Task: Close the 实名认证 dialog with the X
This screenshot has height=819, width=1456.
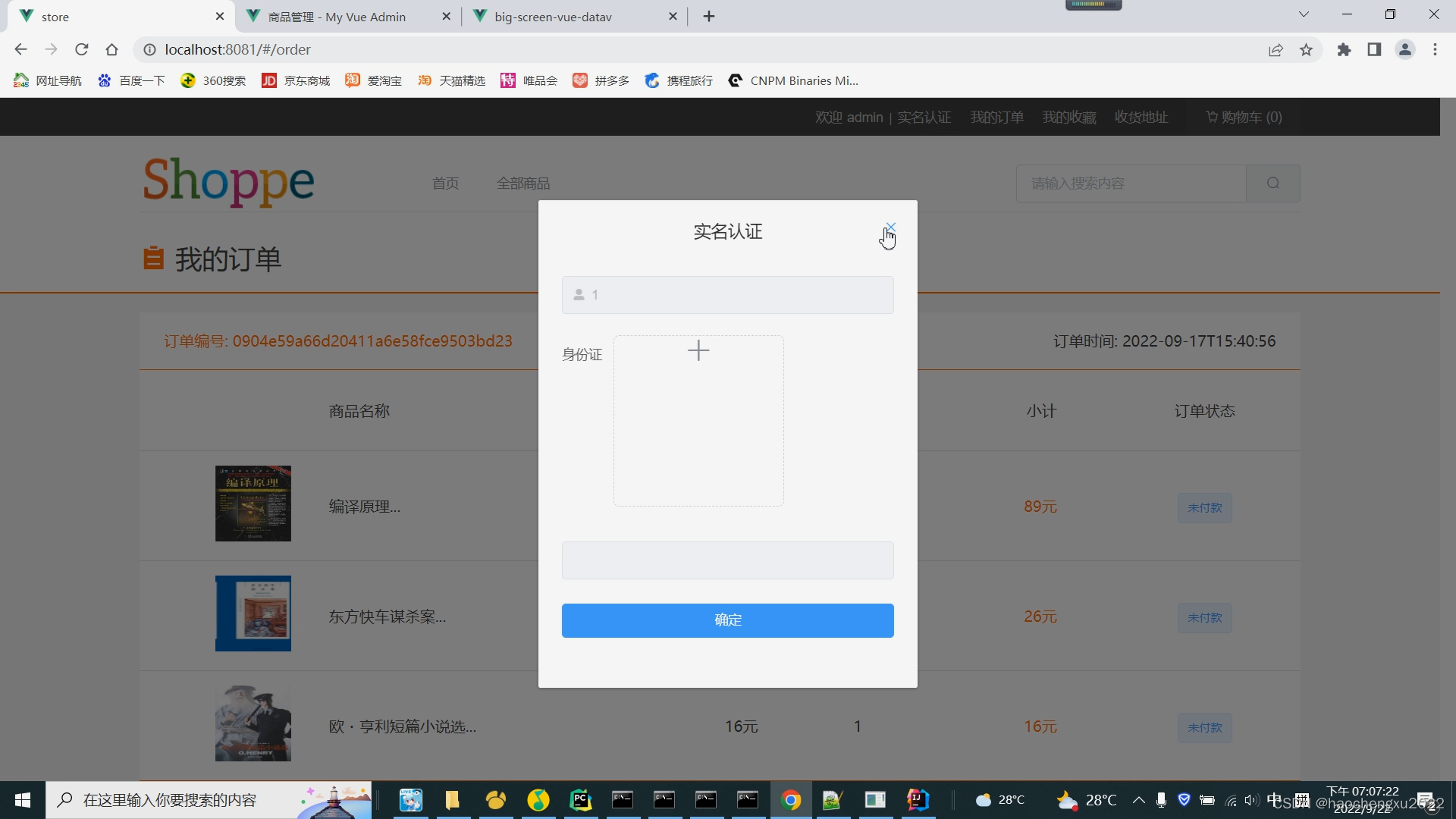Action: click(891, 227)
